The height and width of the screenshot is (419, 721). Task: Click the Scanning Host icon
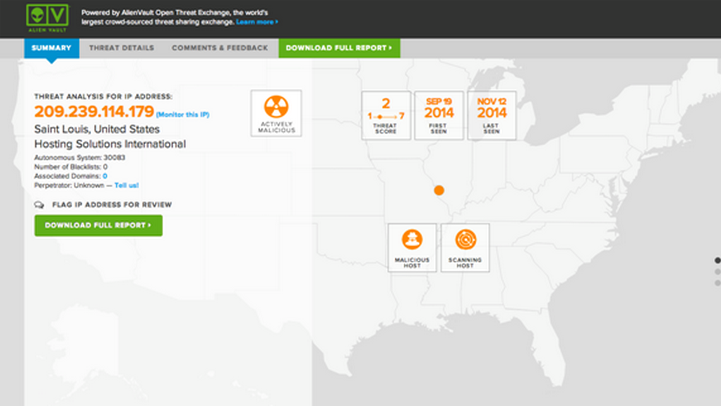coord(465,240)
